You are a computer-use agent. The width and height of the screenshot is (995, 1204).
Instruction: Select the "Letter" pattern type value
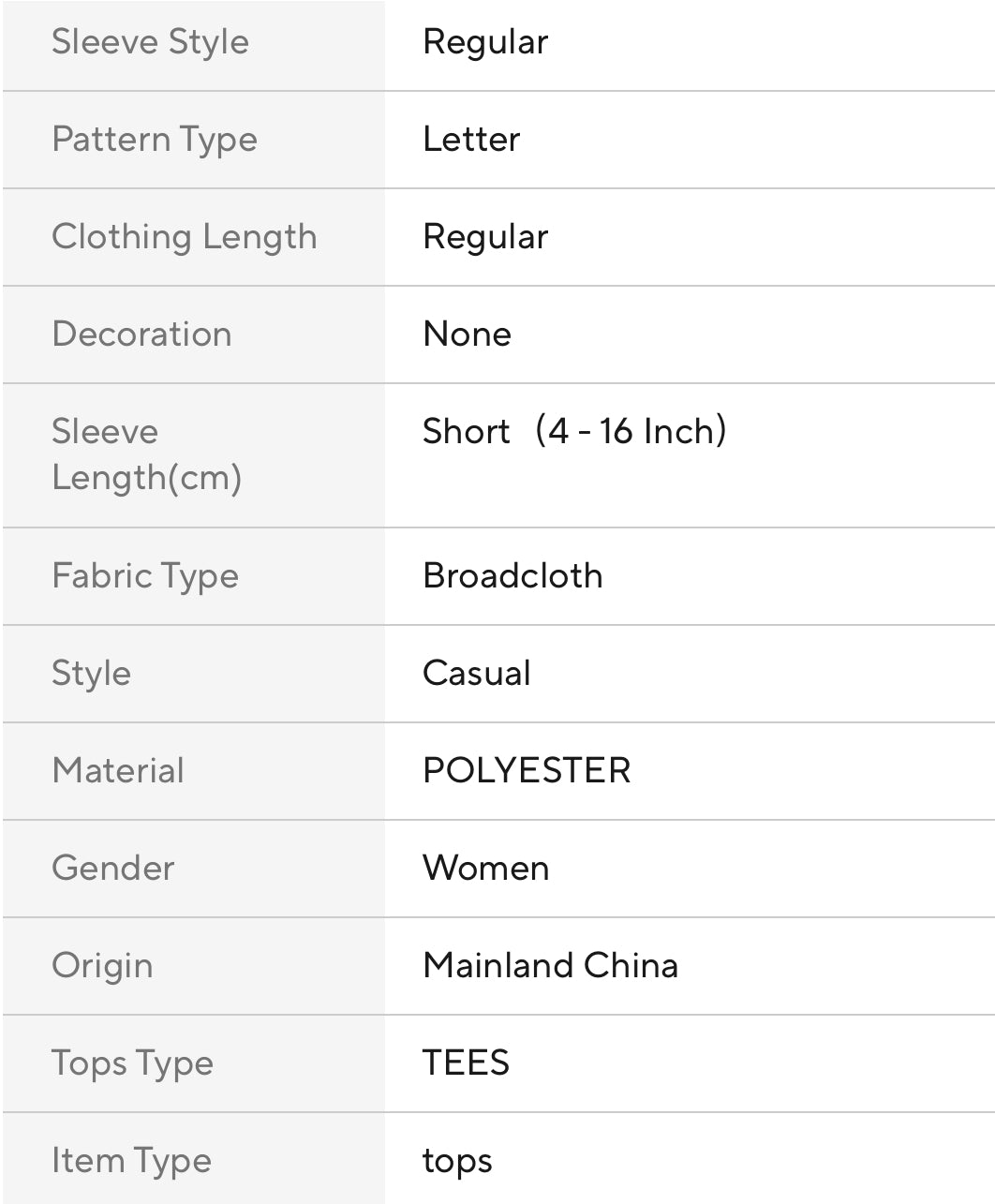(x=471, y=140)
